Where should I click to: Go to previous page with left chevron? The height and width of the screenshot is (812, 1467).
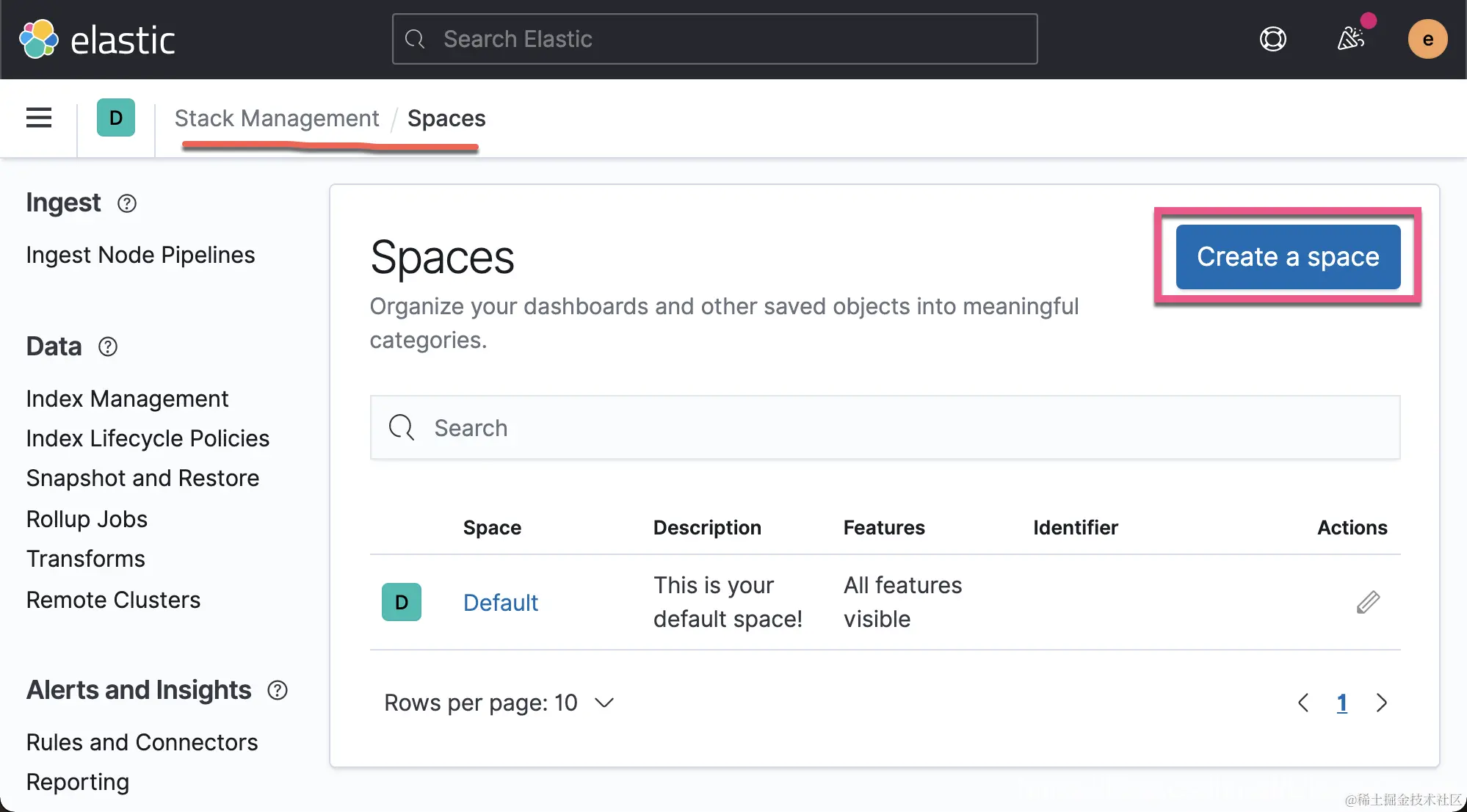point(1303,703)
